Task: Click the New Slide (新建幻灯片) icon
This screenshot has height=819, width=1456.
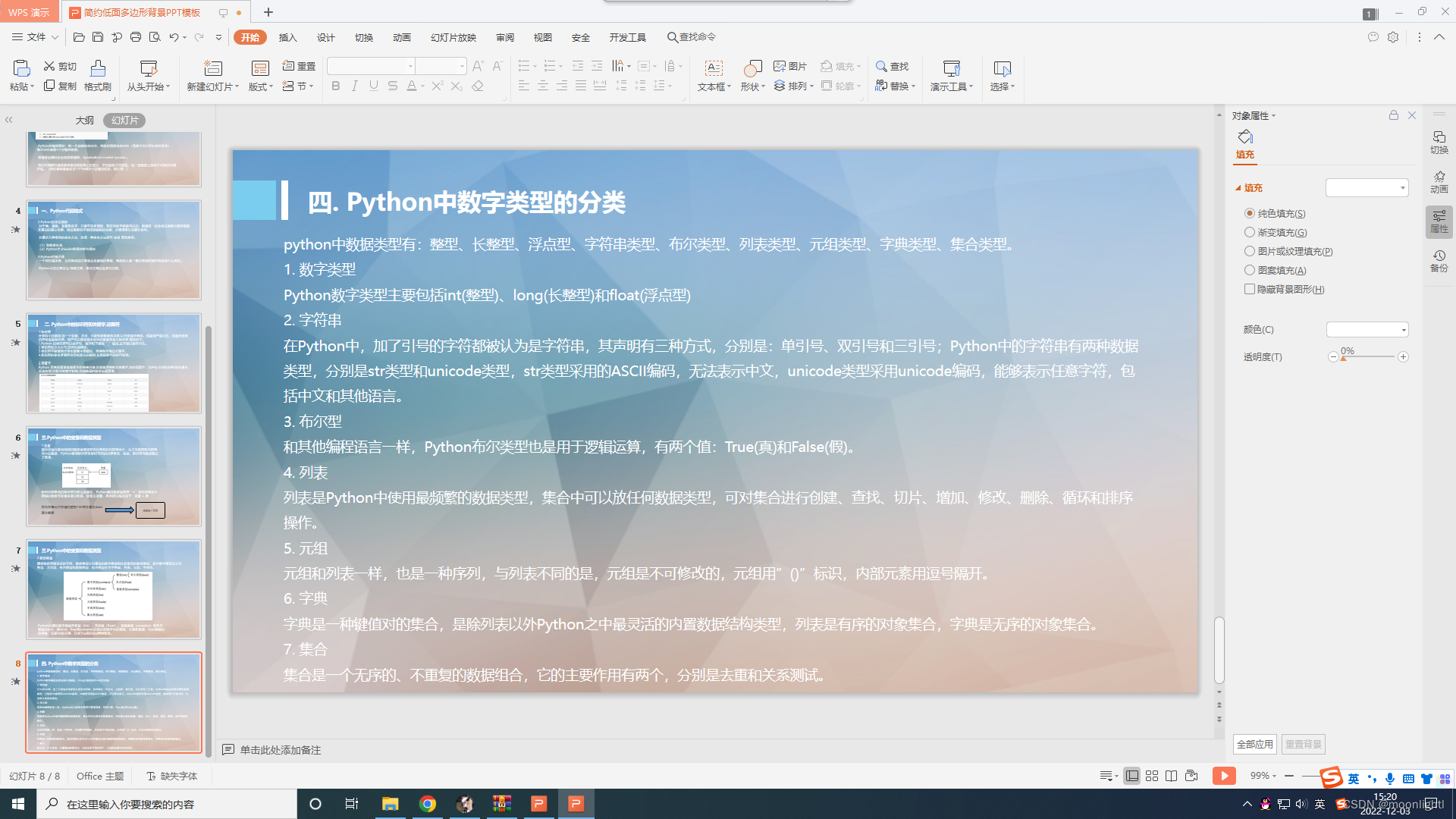Action: point(213,69)
